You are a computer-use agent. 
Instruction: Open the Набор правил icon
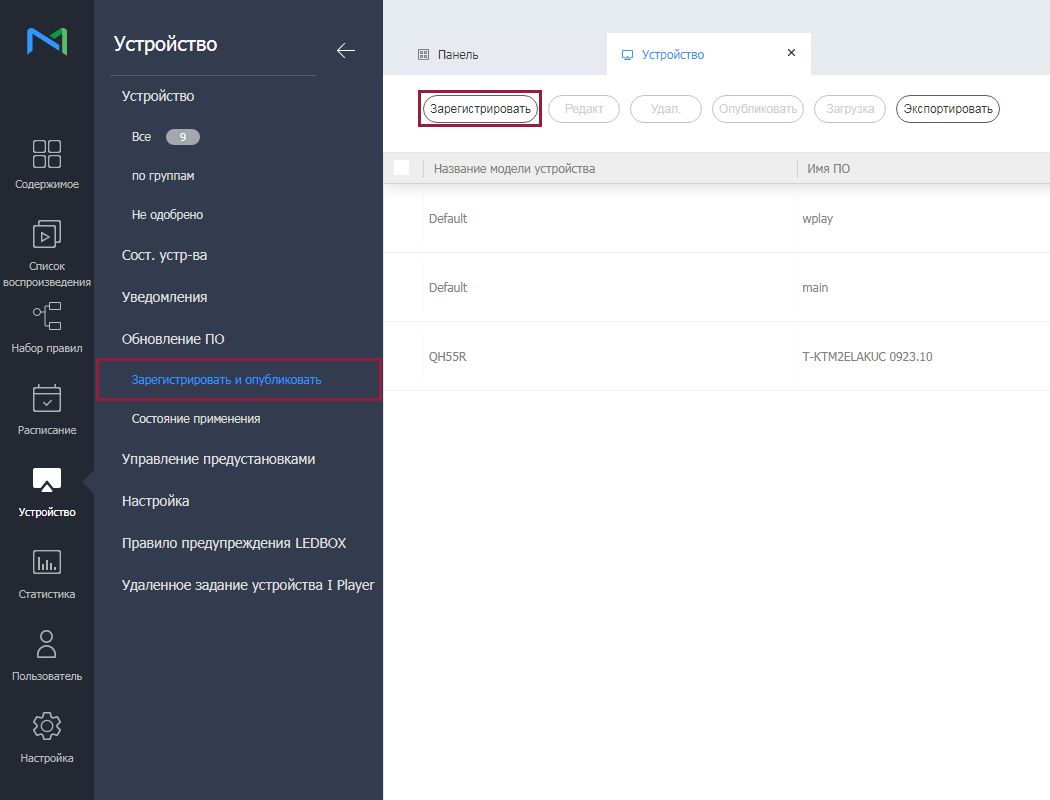tap(47, 317)
